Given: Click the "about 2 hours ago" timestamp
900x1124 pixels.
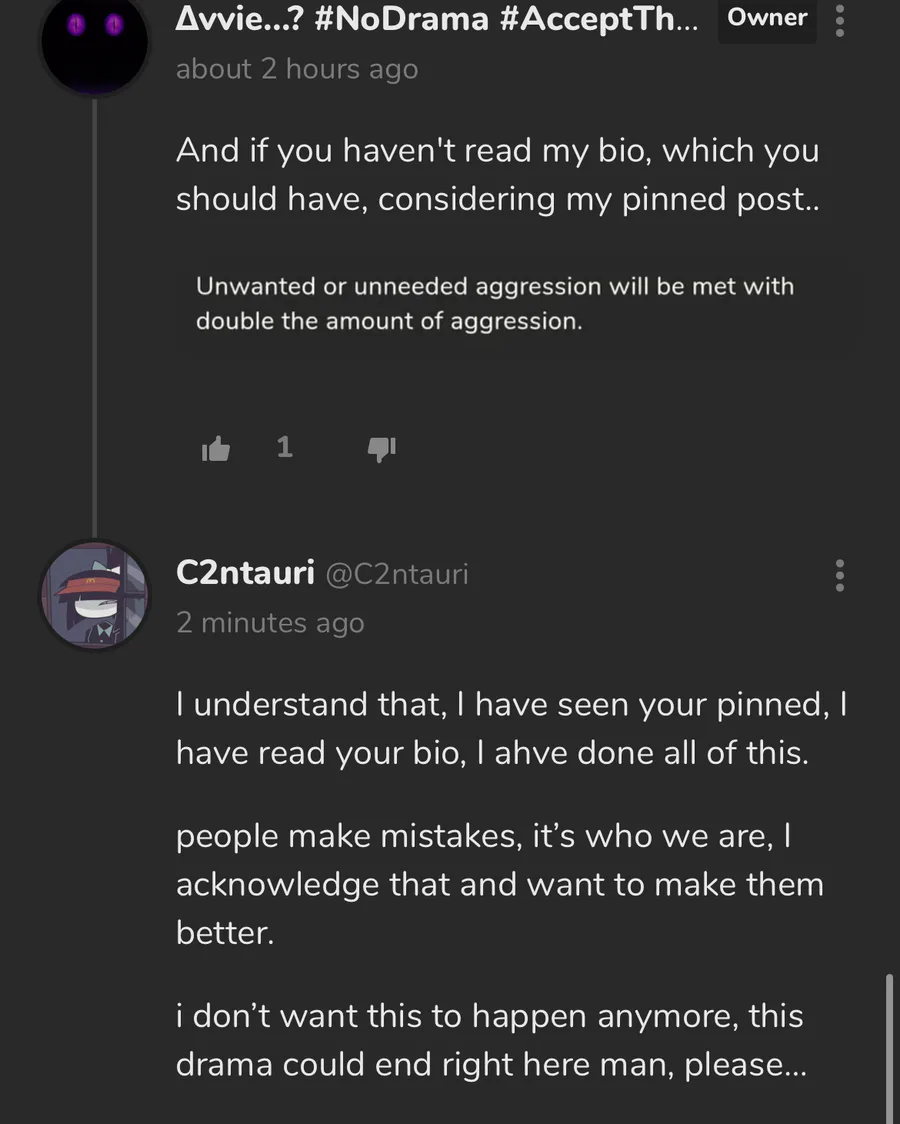Looking at the screenshot, I should click(297, 69).
